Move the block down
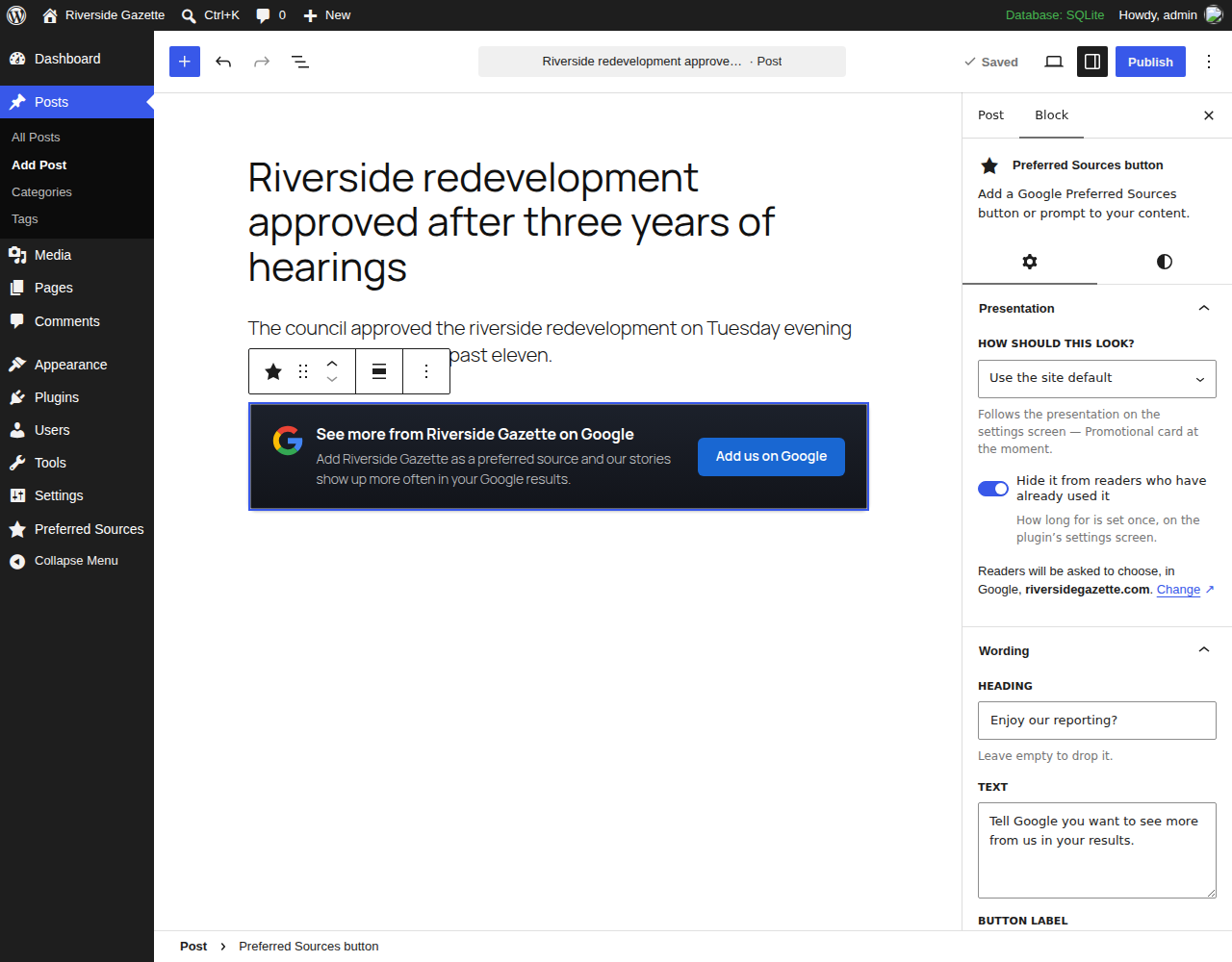The height and width of the screenshot is (962, 1232). click(332, 380)
